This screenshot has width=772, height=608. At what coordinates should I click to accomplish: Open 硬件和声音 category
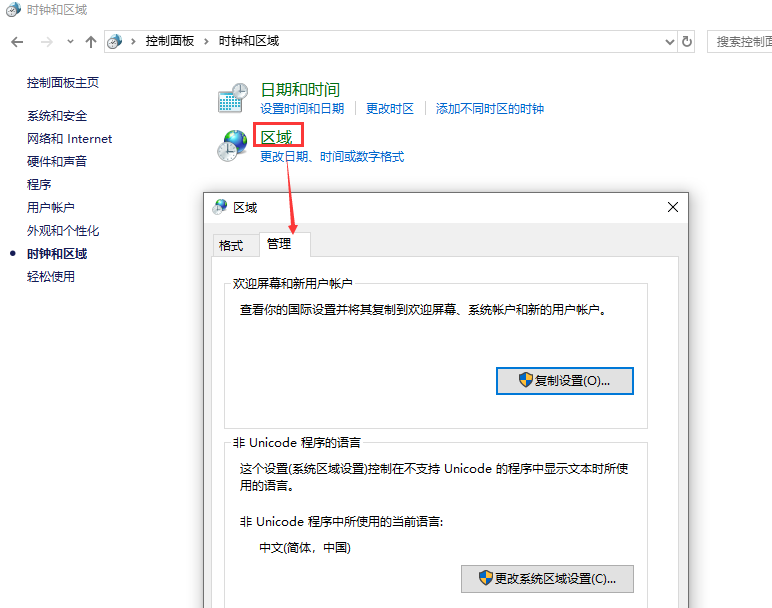pos(57,161)
